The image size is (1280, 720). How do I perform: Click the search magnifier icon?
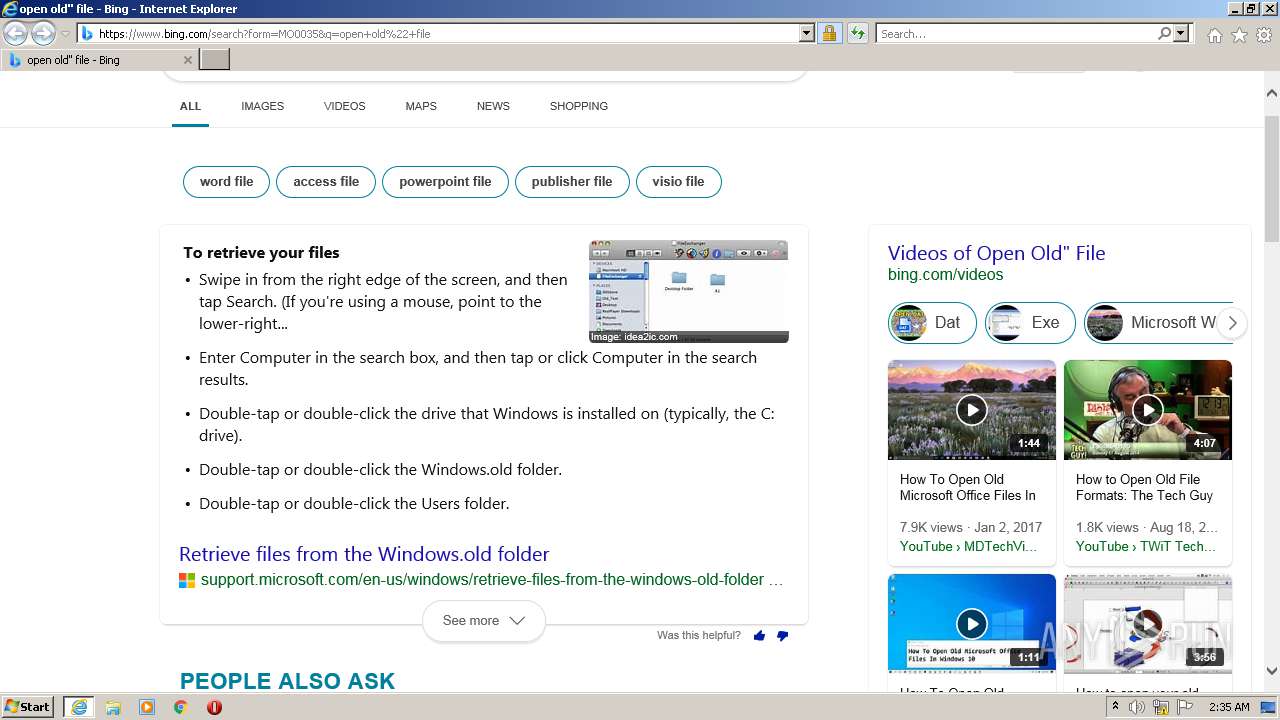1165,34
